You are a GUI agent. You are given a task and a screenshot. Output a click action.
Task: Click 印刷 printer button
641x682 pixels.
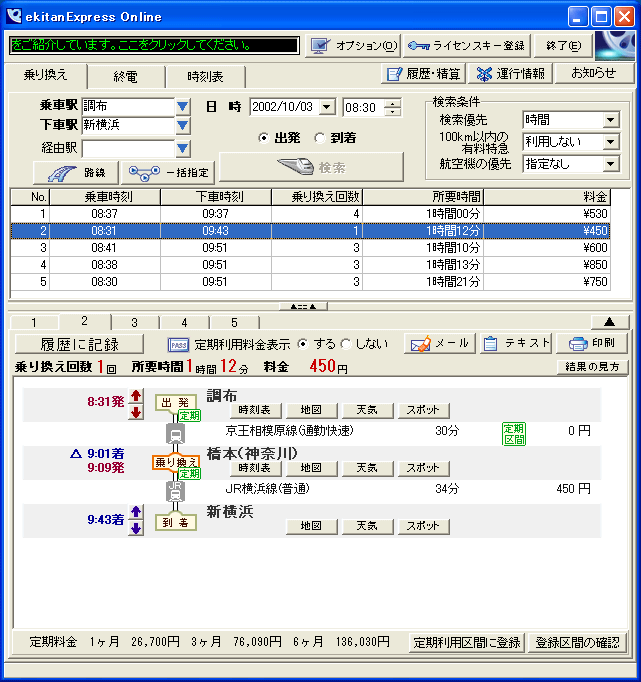(592, 344)
